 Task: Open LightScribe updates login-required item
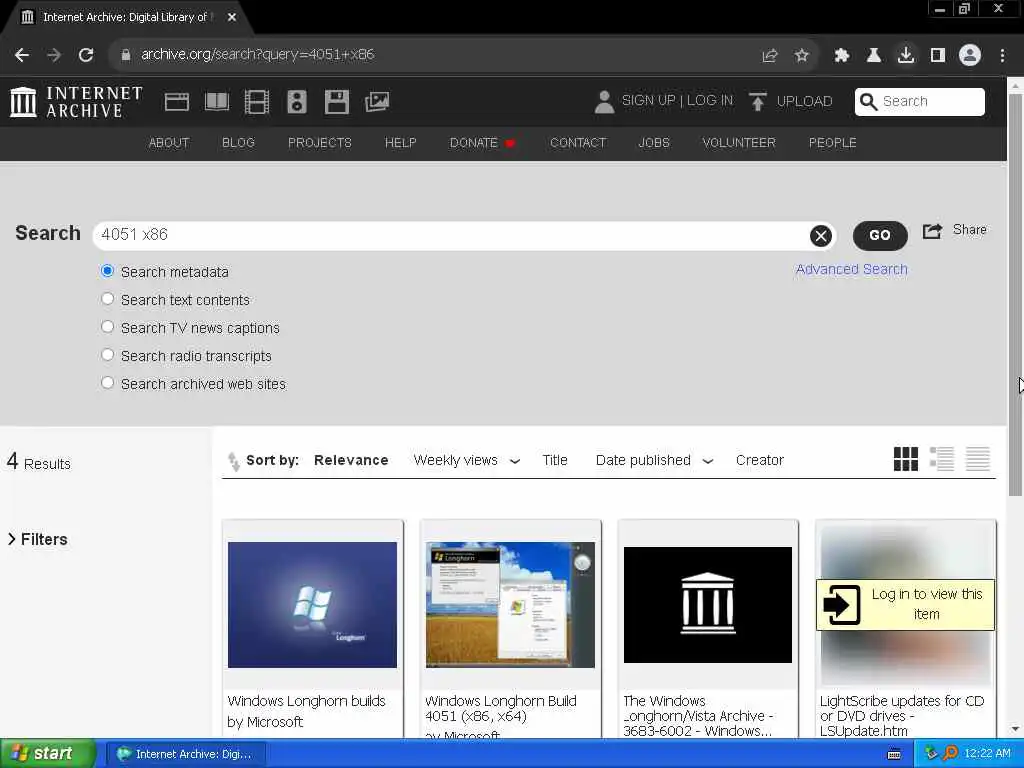[x=905, y=605]
